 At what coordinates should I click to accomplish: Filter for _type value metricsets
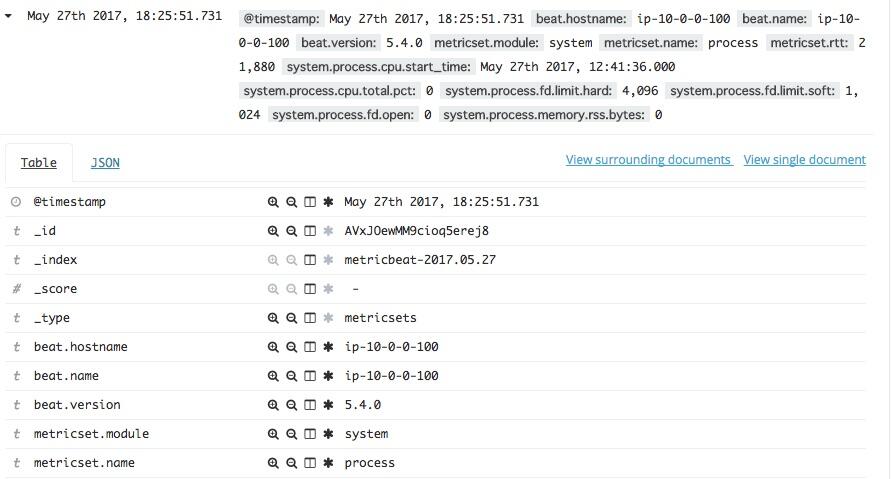click(273, 318)
